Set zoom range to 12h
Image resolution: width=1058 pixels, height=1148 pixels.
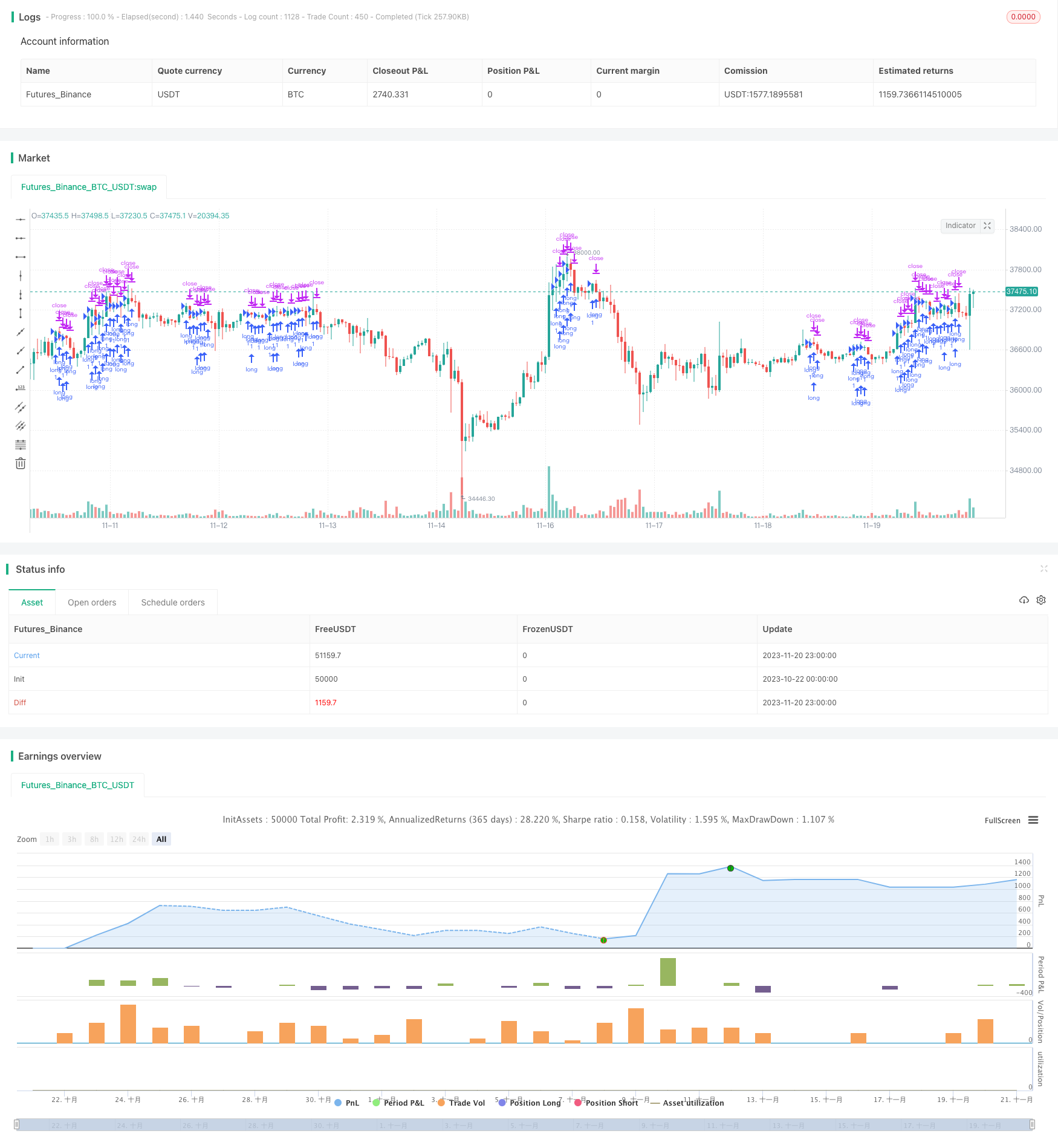tap(117, 839)
